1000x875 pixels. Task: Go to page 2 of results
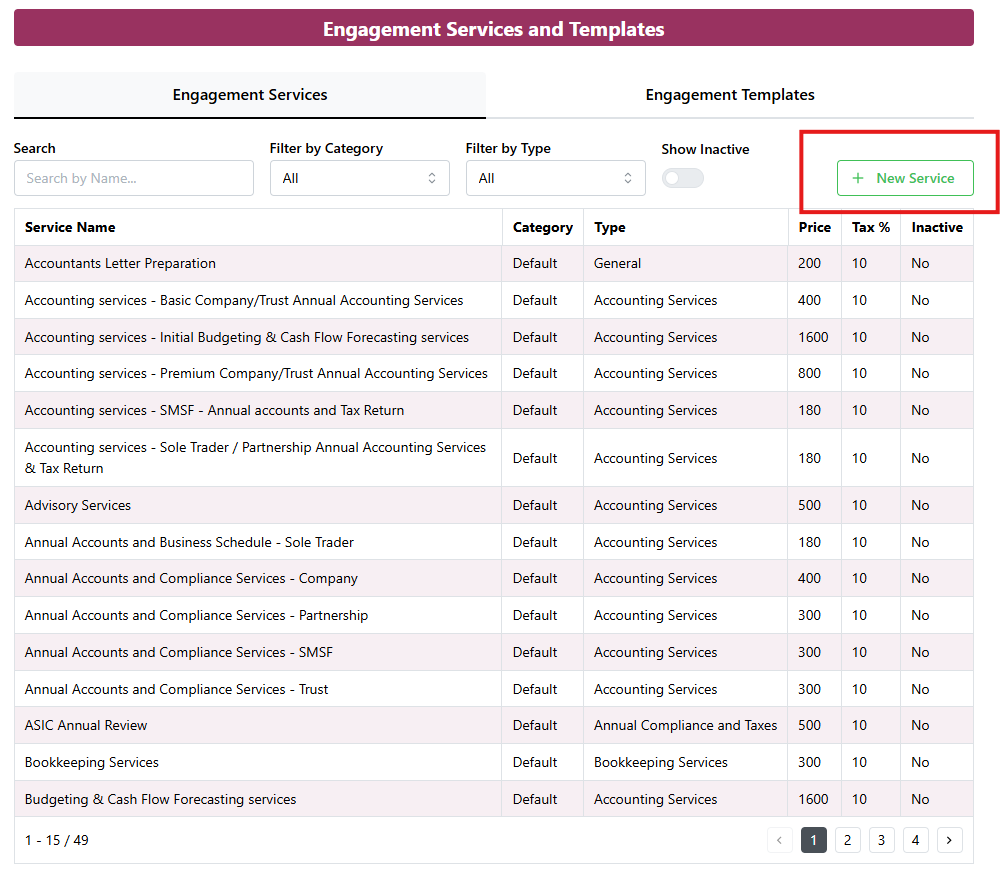point(847,840)
